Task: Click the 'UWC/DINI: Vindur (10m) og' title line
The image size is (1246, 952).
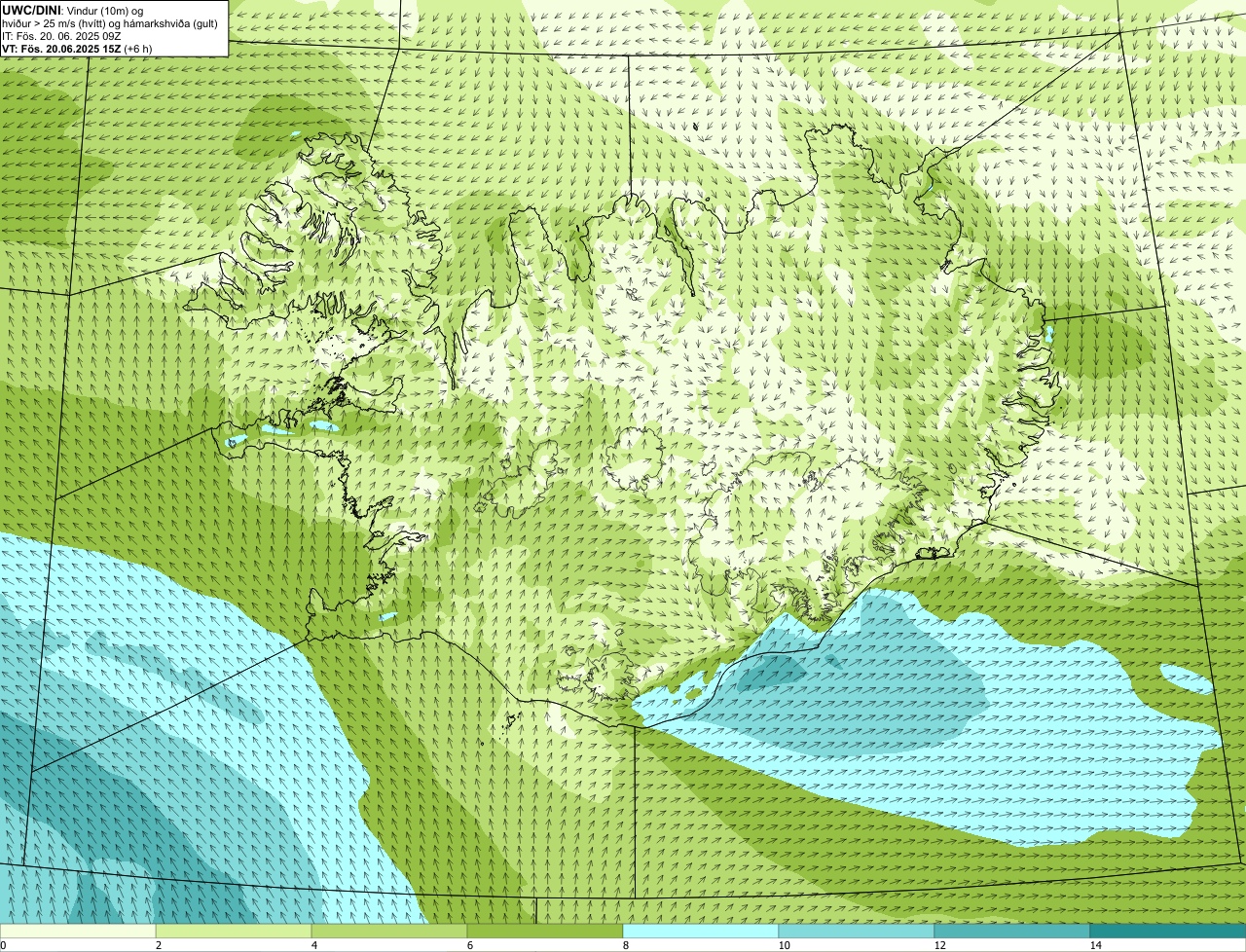Action: click(73, 10)
